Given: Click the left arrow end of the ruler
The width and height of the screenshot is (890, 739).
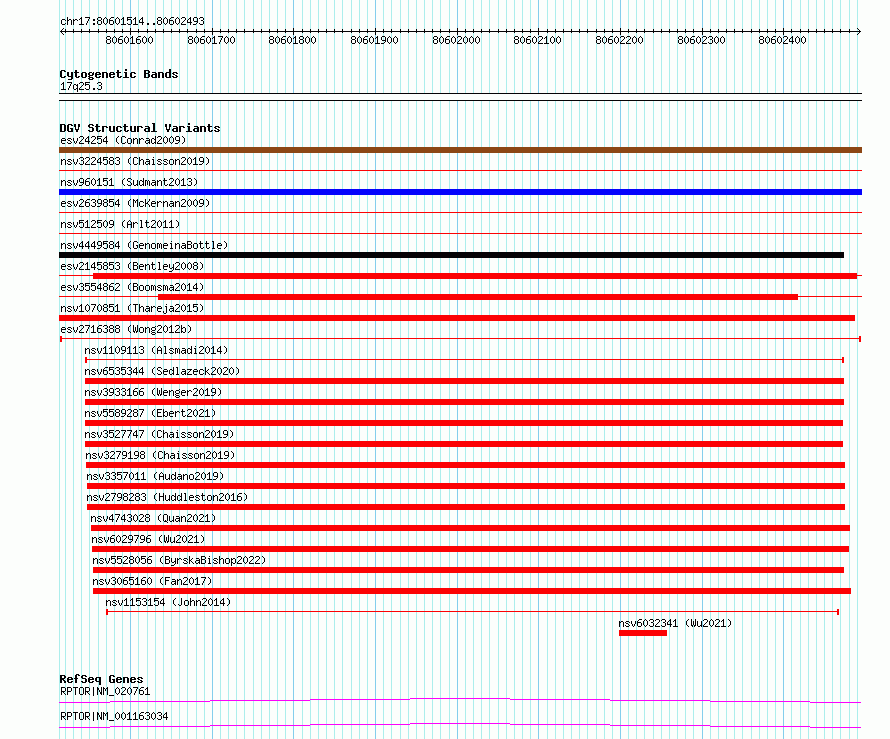Looking at the screenshot, I should pos(62,32).
